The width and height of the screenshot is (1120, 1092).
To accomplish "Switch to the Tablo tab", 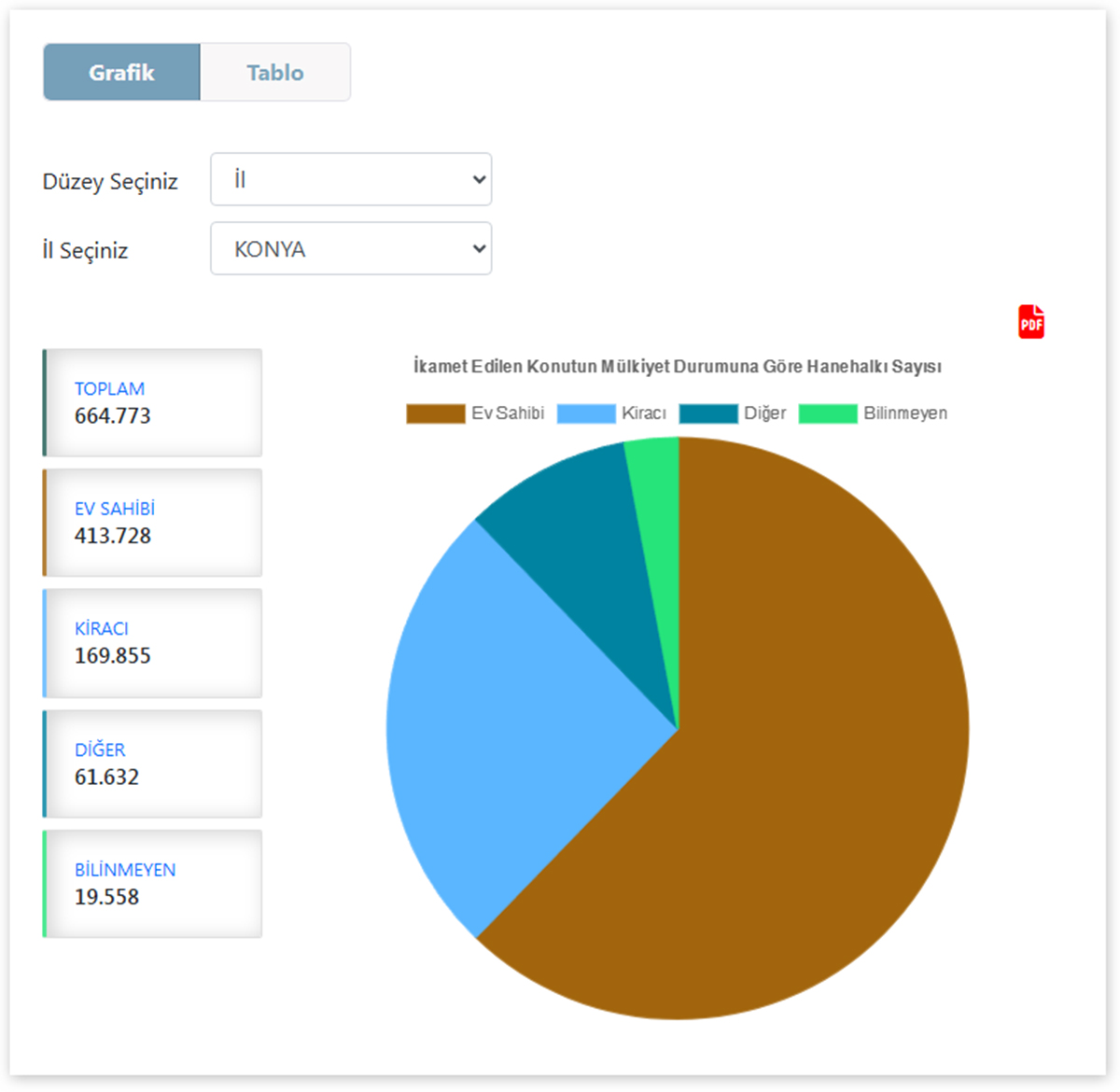I will pyautogui.click(x=275, y=73).
